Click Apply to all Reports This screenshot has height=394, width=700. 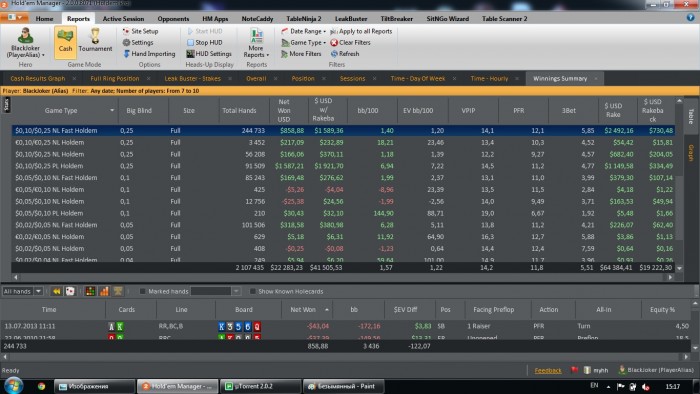(361, 31)
